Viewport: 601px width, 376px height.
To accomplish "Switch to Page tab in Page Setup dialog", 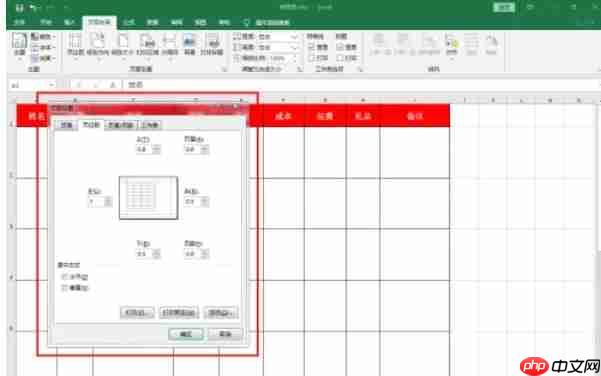I will (66, 125).
